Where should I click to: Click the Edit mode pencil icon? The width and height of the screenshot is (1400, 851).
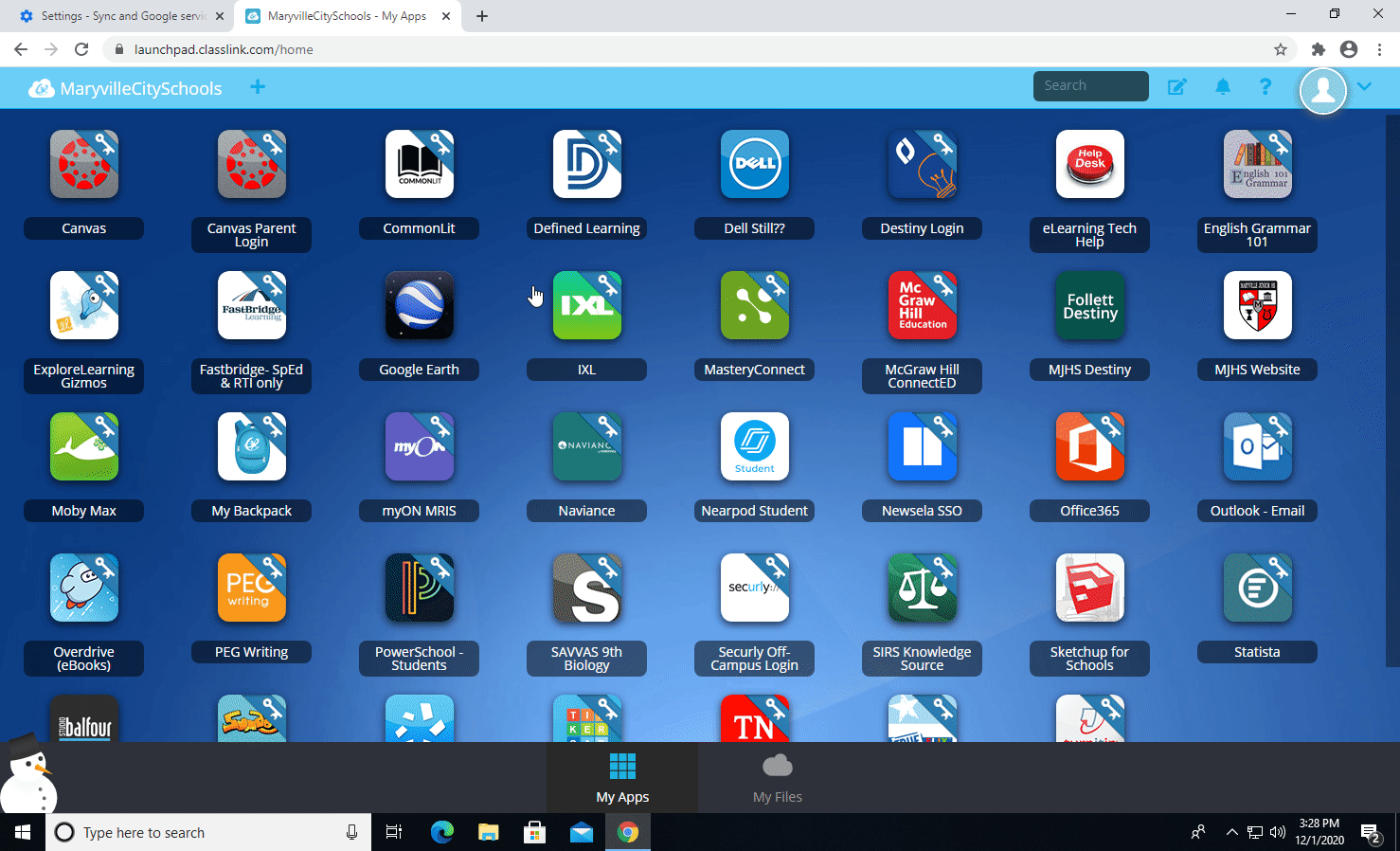click(1176, 87)
